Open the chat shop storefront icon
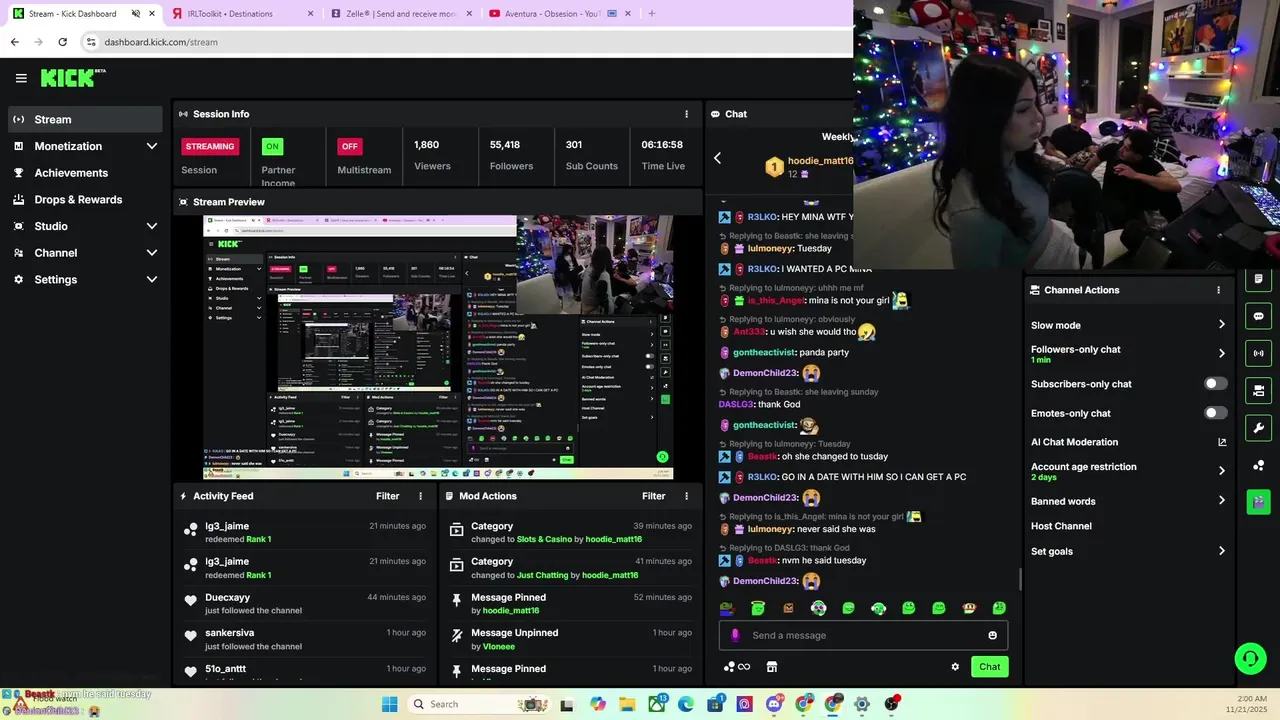This screenshot has height=720, width=1280. pyautogui.click(x=772, y=667)
